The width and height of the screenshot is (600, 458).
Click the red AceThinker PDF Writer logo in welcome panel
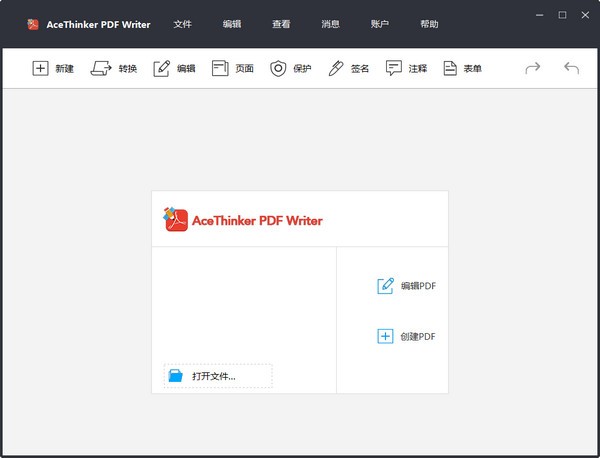click(176, 219)
